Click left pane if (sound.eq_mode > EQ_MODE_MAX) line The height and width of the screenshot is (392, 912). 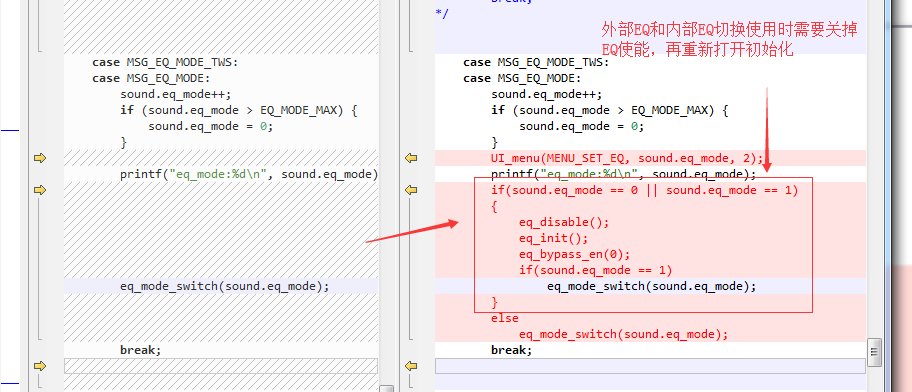[x=238, y=110]
